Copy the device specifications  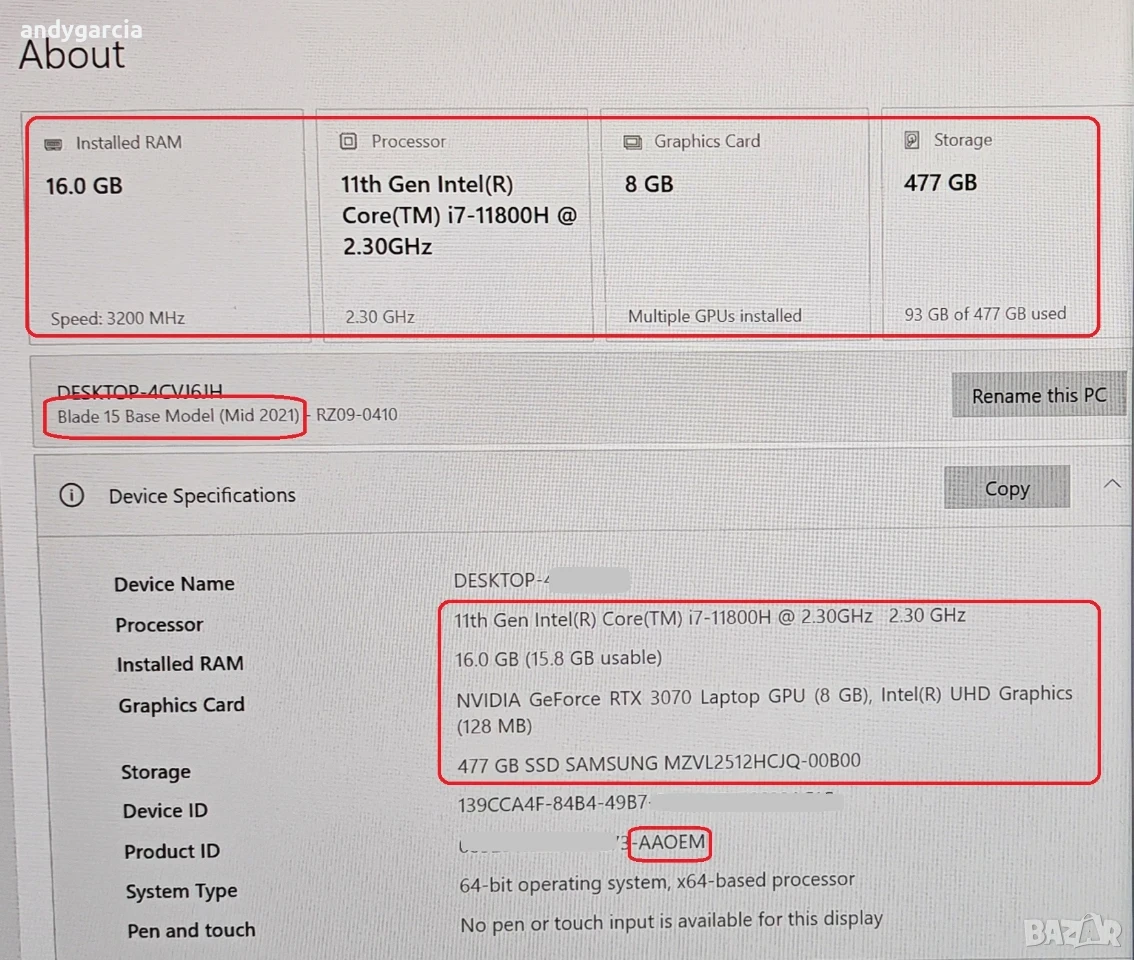pos(1007,488)
